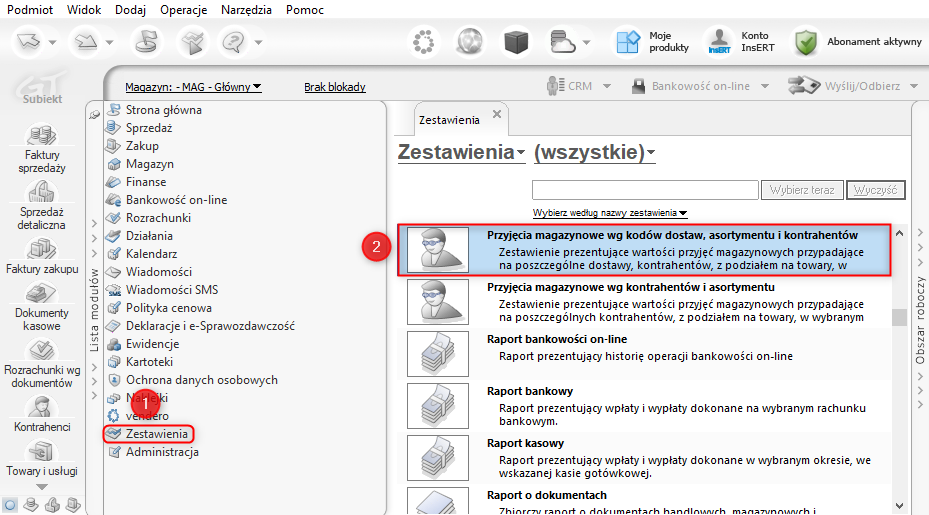Open the Wyślij/Odbierz dropdown arrow
Viewport: 929px width, 515px height.
tap(914, 87)
